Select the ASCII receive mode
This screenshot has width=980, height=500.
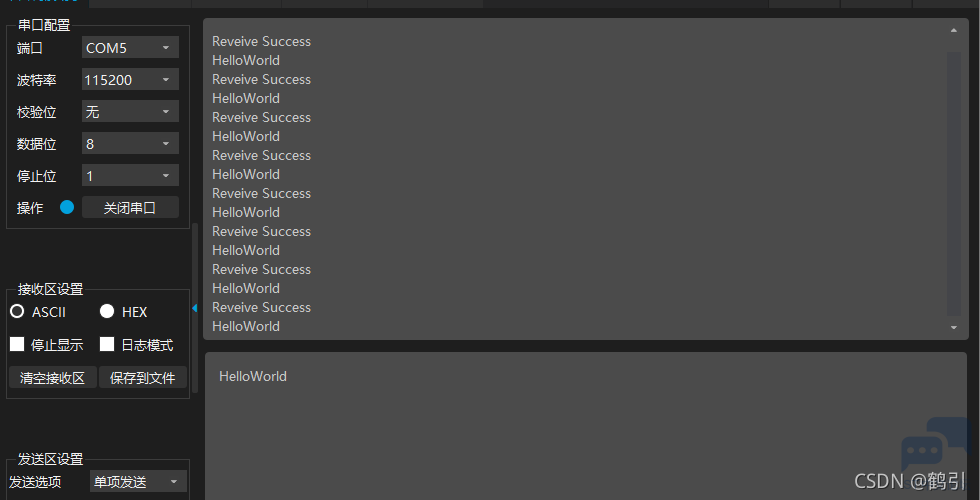pyautogui.click(x=18, y=311)
